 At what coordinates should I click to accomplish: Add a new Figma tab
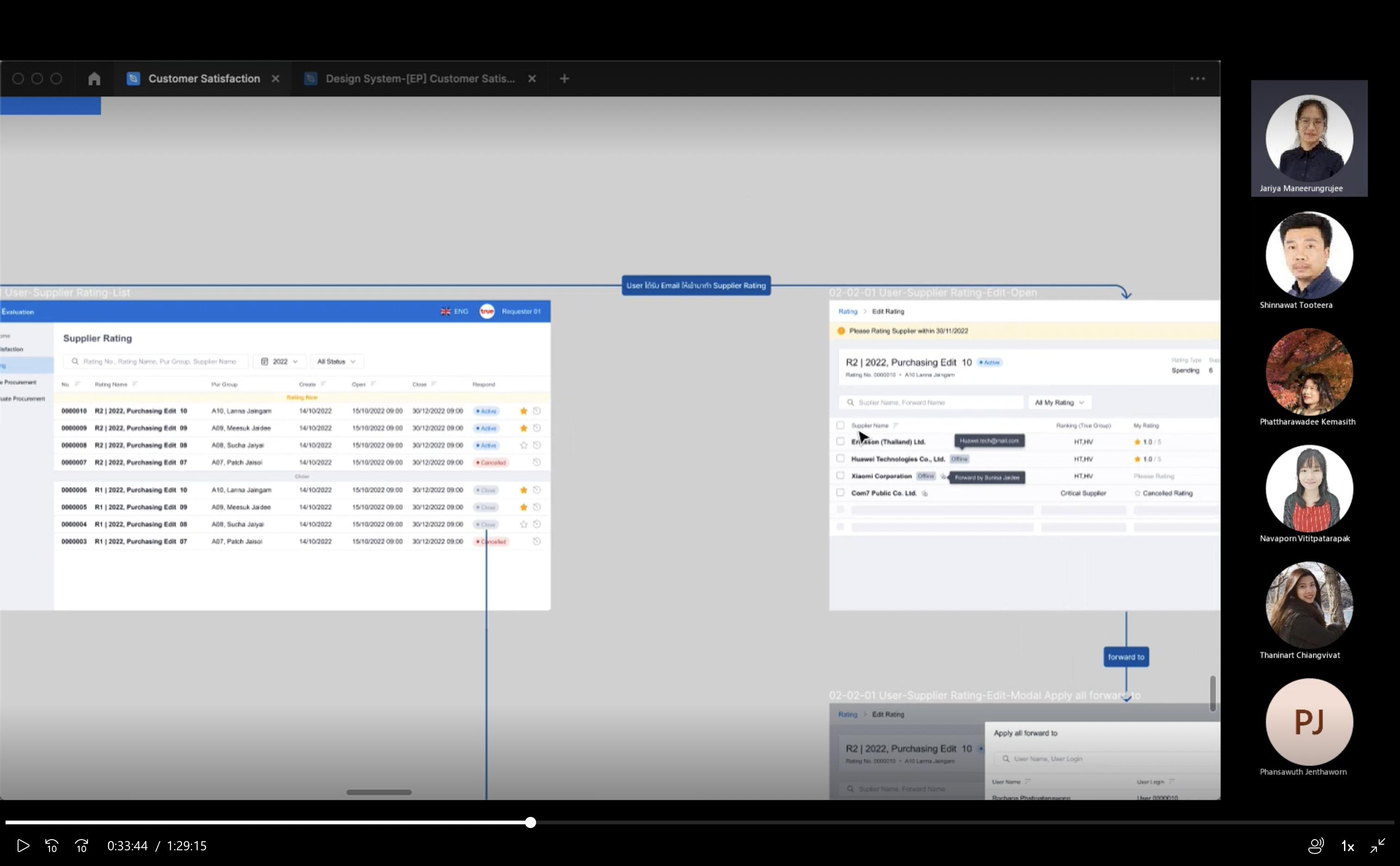[x=564, y=78]
